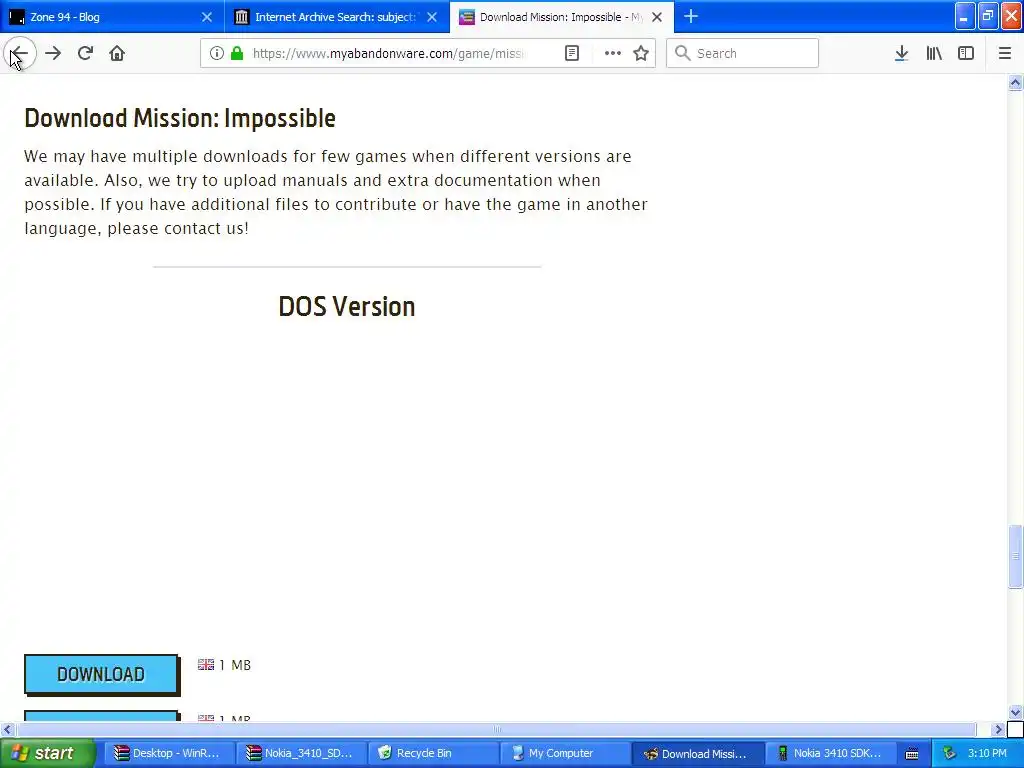Click the DOS Version heading
1024x768 pixels.
tap(347, 306)
